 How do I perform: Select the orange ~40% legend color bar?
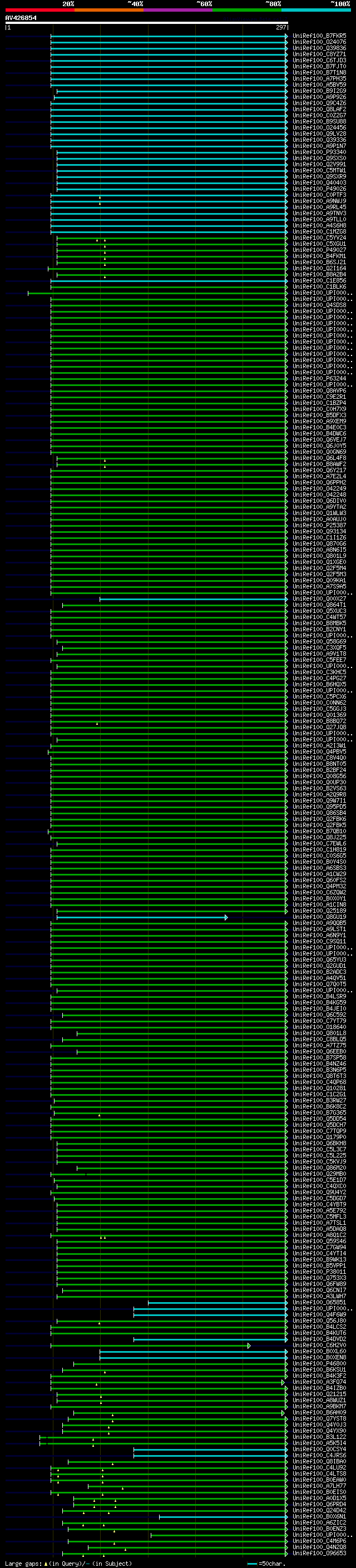(x=109, y=10)
